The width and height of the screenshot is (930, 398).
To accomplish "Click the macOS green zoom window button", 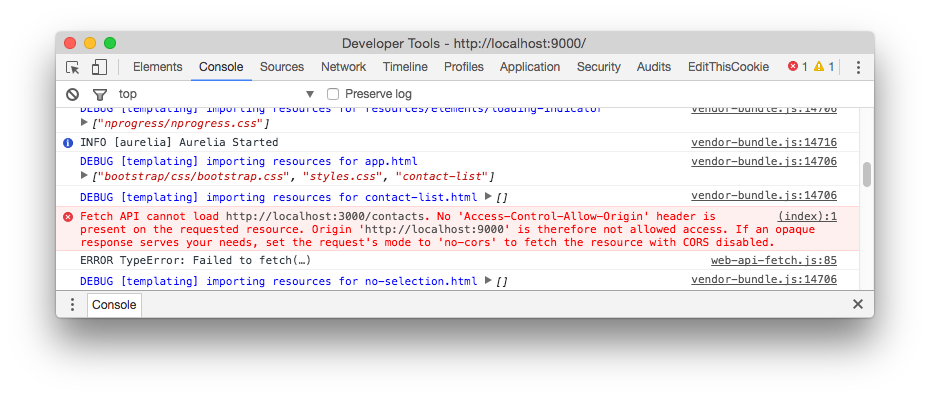I will (x=110, y=43).
